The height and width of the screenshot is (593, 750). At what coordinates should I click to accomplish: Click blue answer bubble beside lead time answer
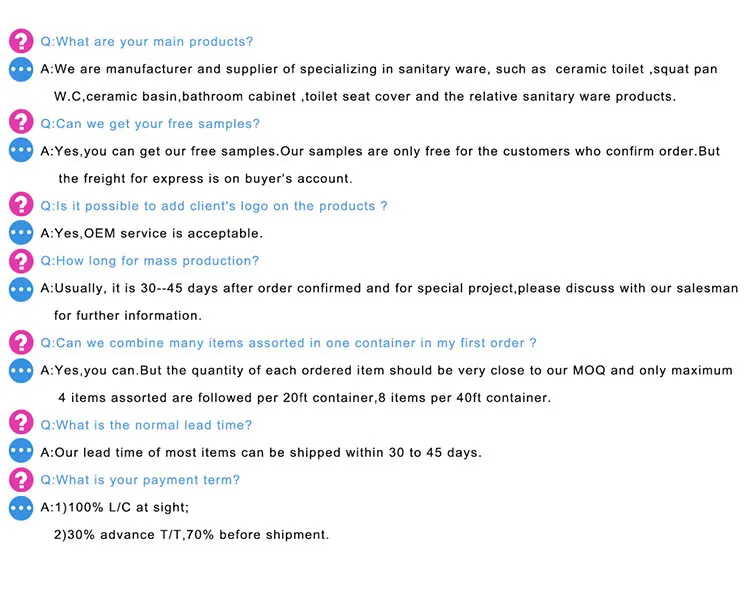click(21, 452)
